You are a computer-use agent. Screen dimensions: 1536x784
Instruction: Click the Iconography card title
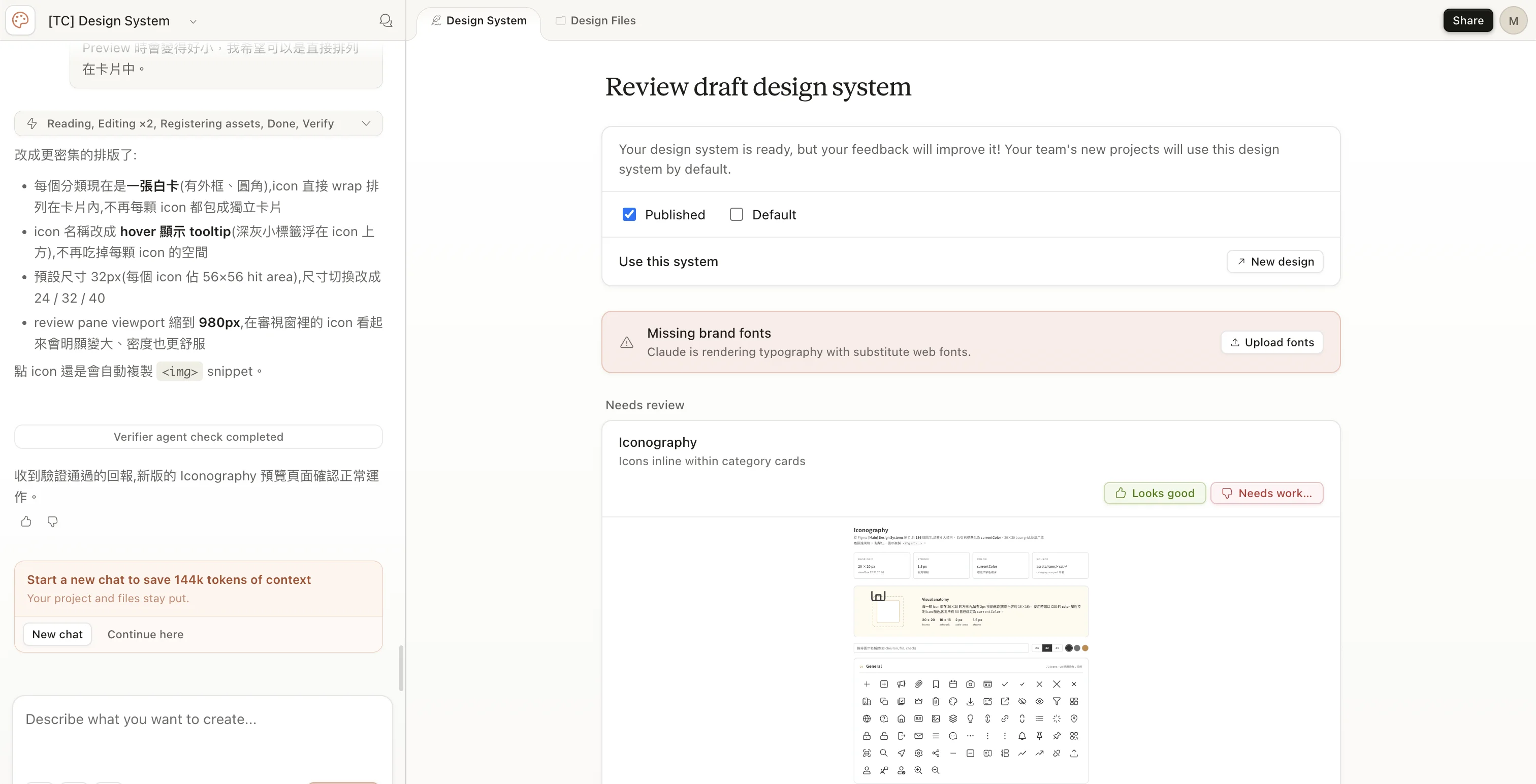[x=657, y=442]
